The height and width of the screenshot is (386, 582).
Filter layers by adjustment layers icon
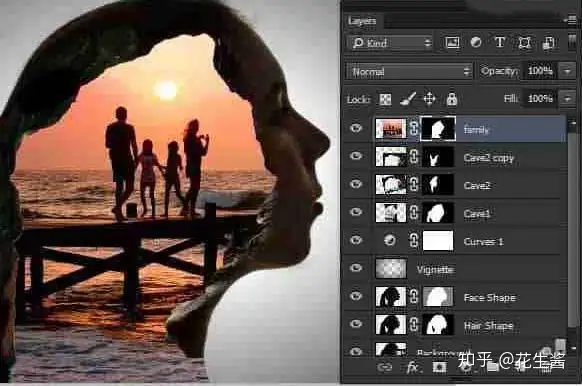click(476, 42)
